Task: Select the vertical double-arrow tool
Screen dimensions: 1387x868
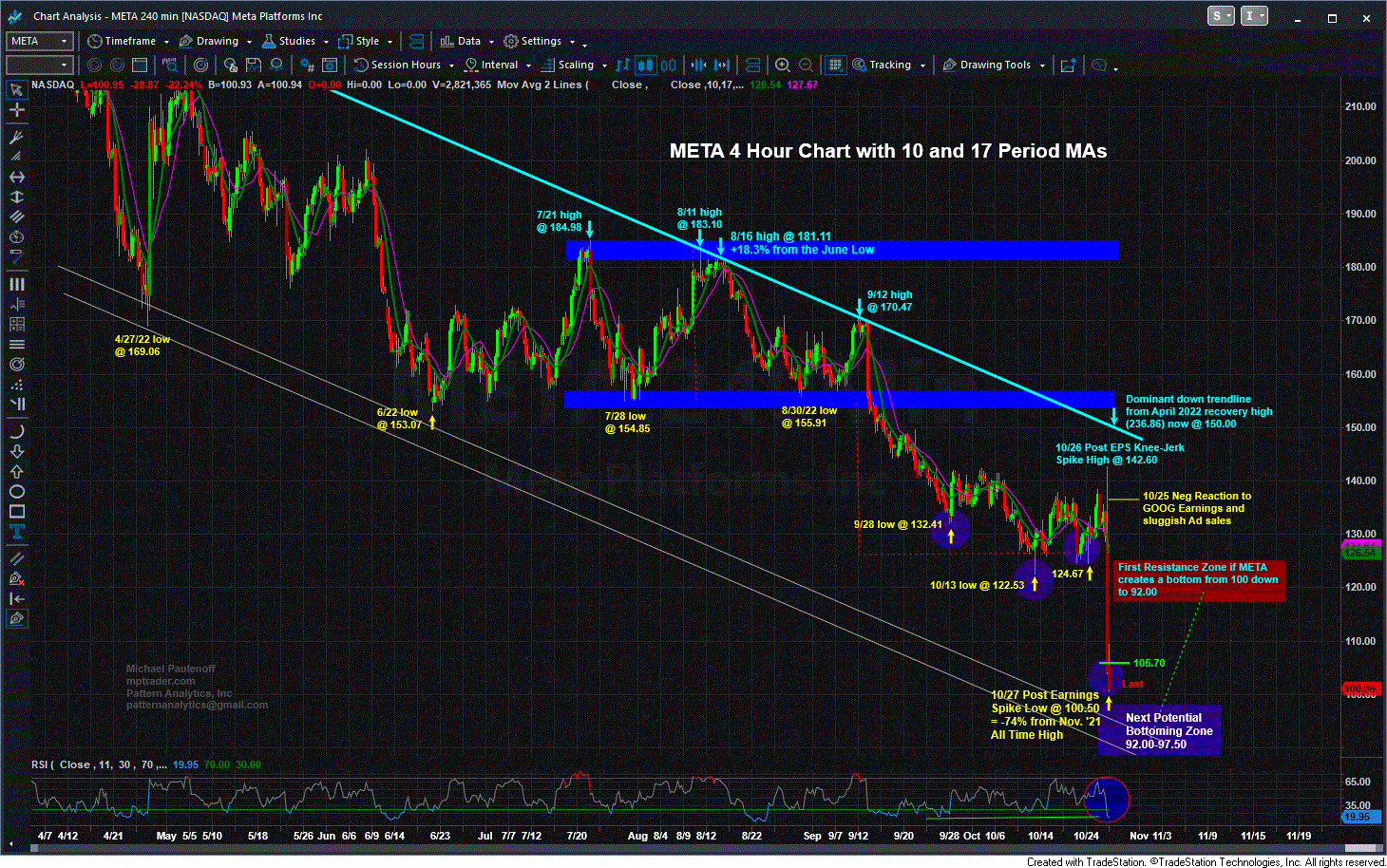Action: click(x=16, y=198)
